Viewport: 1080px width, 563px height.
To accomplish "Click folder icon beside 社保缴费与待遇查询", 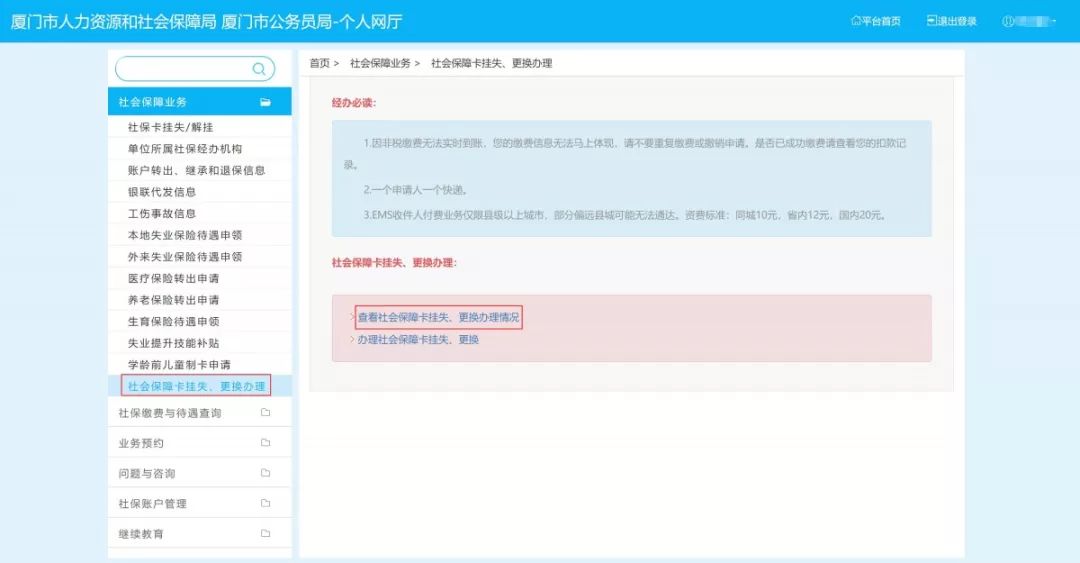I will pyautogui.click(x=265, y=413).
